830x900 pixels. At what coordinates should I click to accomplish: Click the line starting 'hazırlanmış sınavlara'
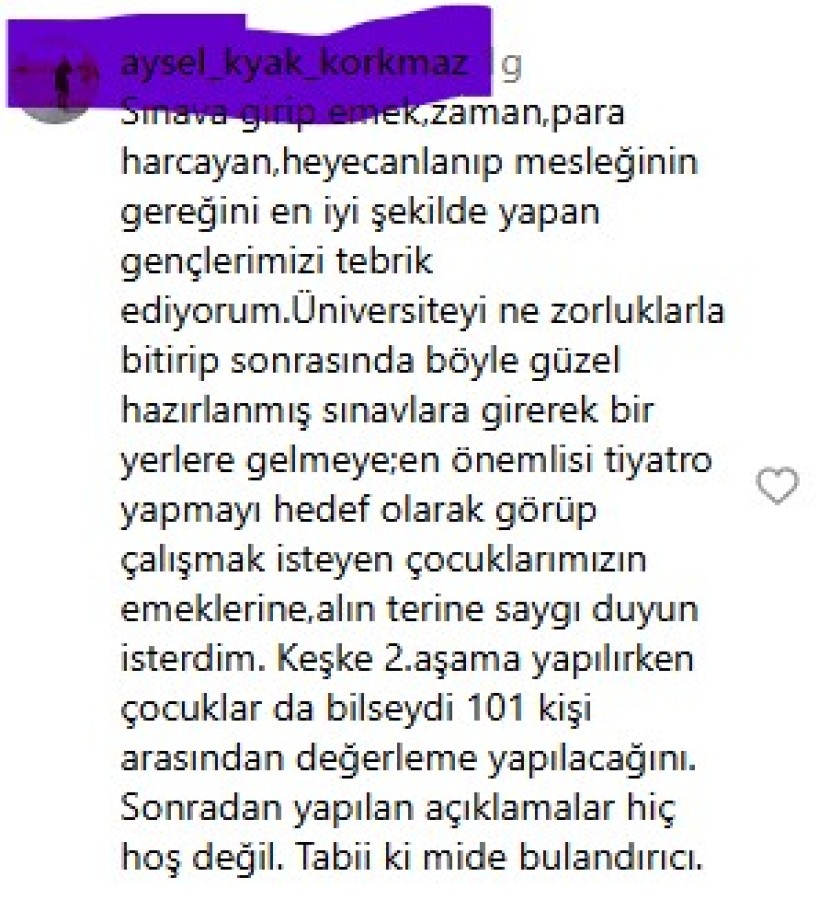pos(387,412)
